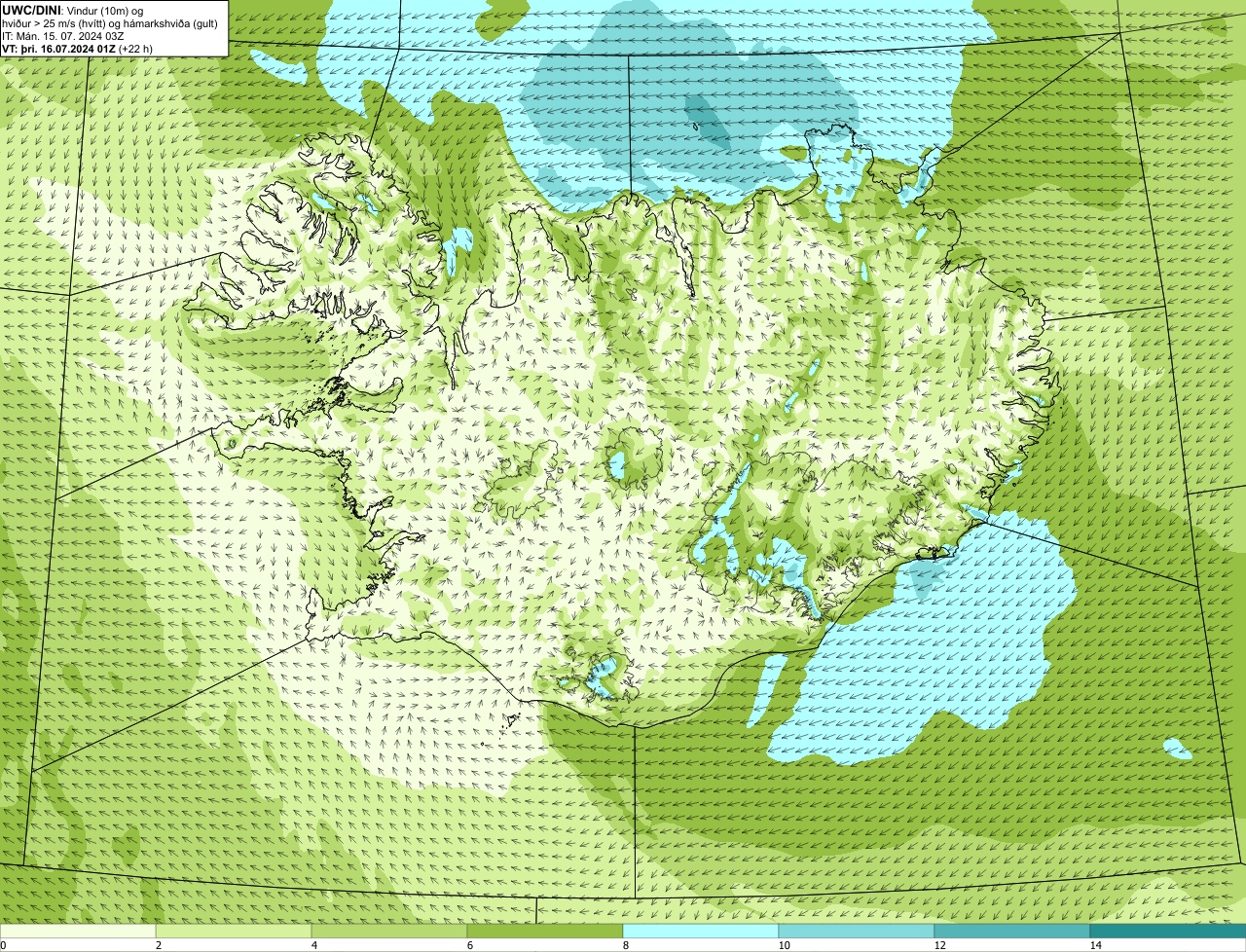Click the legend label "14"
This screenshot has width=1246, height=952.
click(1095, 945)
